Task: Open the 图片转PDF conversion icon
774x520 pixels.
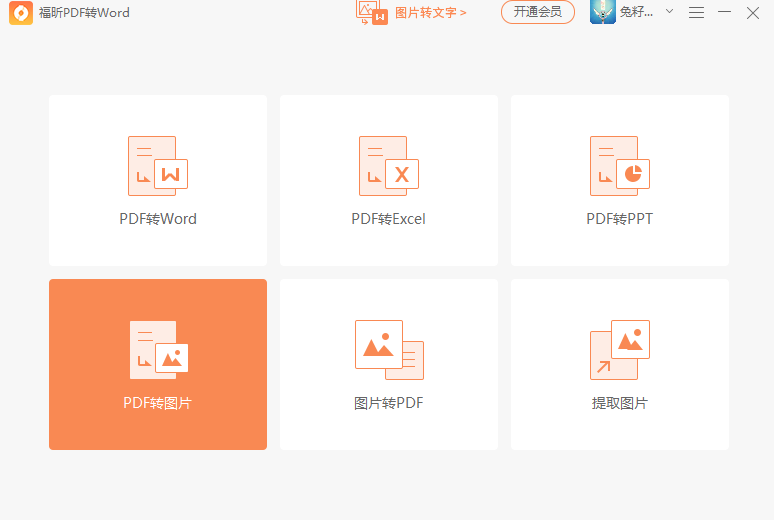Action: tap(389, 350)
